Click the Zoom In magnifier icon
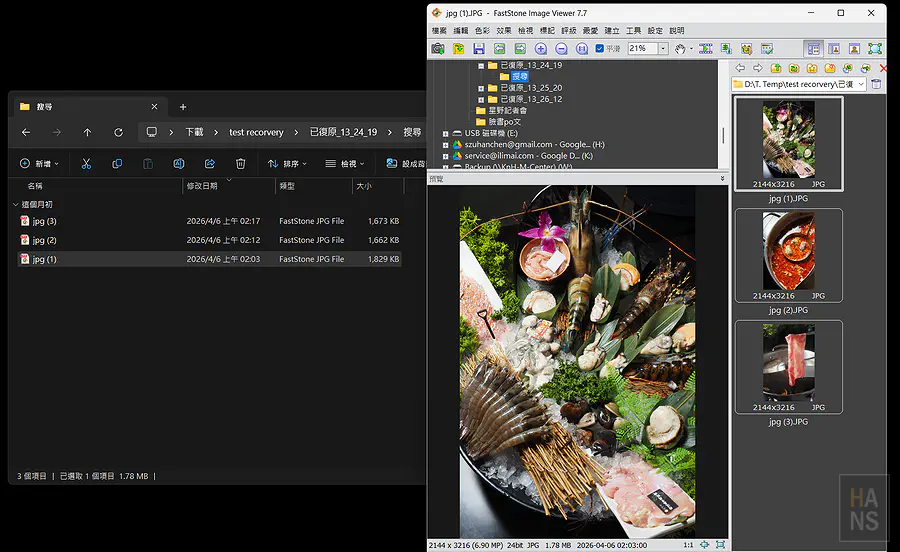Screen dimensions: 900x552 click(x=541, y=49)
